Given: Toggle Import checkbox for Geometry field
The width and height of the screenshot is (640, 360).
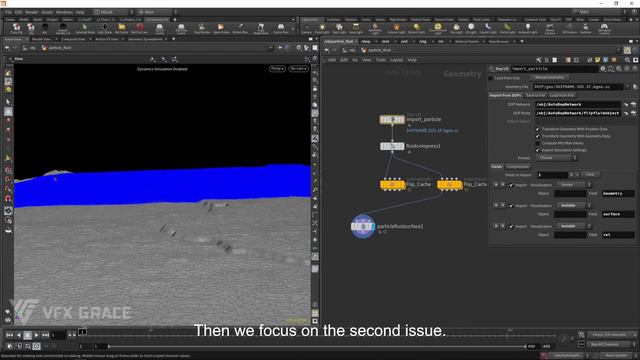Looking at the screenshot, I should tap(511, 185).
